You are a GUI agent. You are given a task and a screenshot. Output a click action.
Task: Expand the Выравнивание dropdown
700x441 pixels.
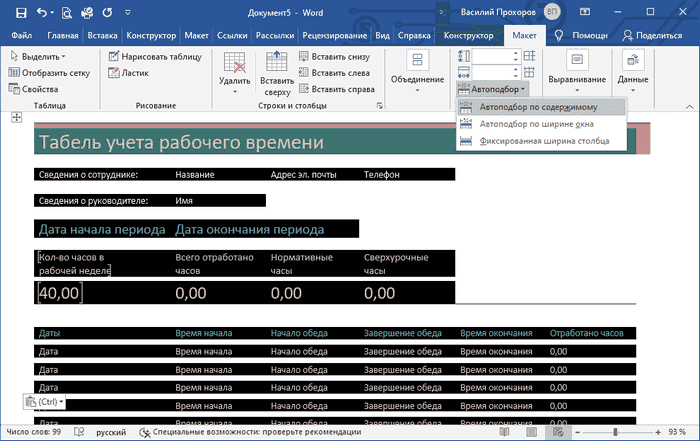pyautogui.click(x=577, y=70)
